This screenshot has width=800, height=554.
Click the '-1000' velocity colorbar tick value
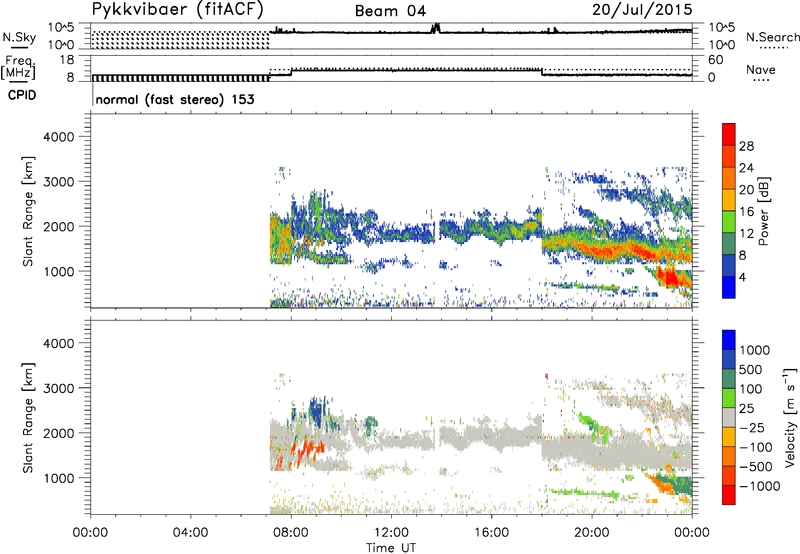tap(760, 486)
